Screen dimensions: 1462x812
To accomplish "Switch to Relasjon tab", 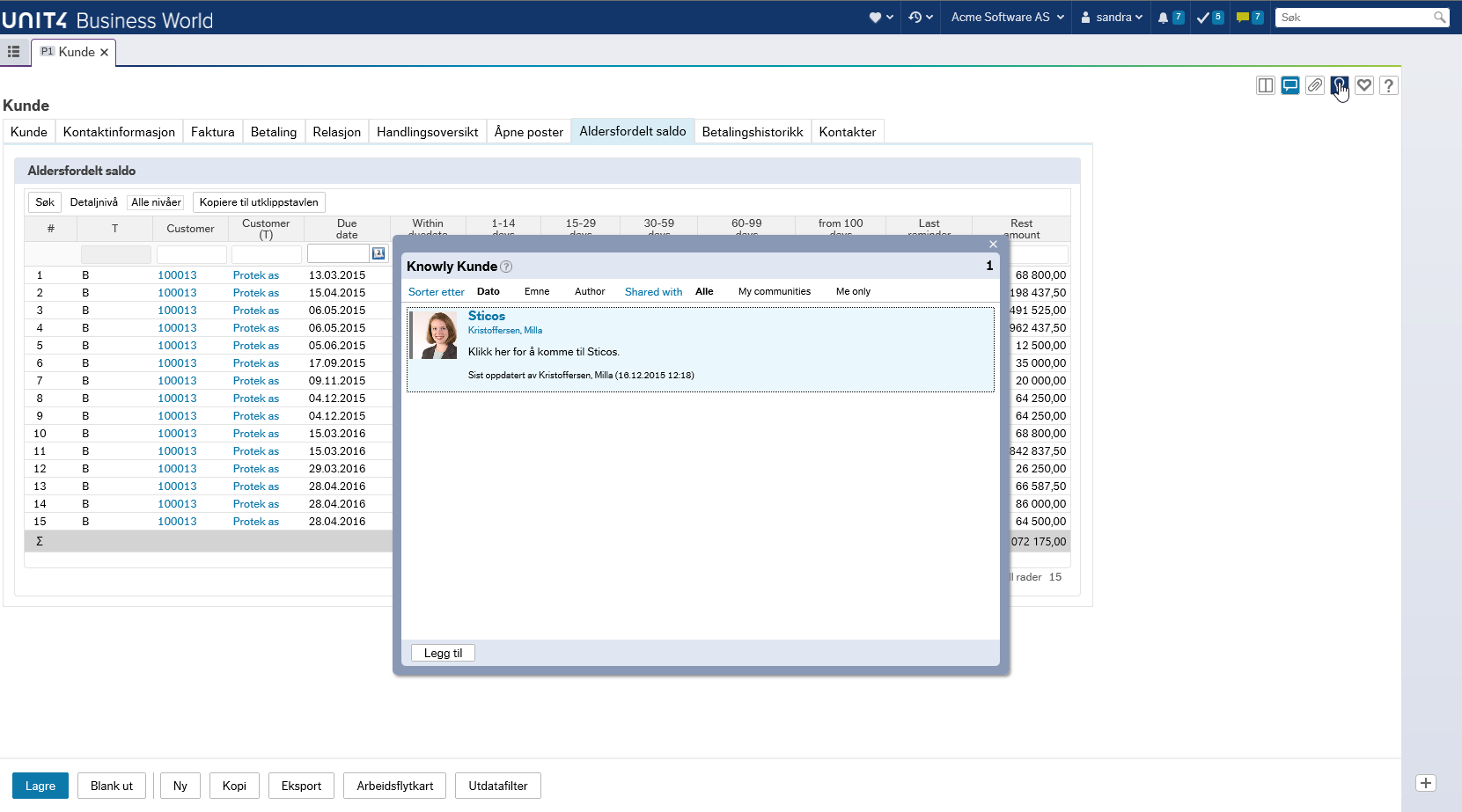I will 337,132.
